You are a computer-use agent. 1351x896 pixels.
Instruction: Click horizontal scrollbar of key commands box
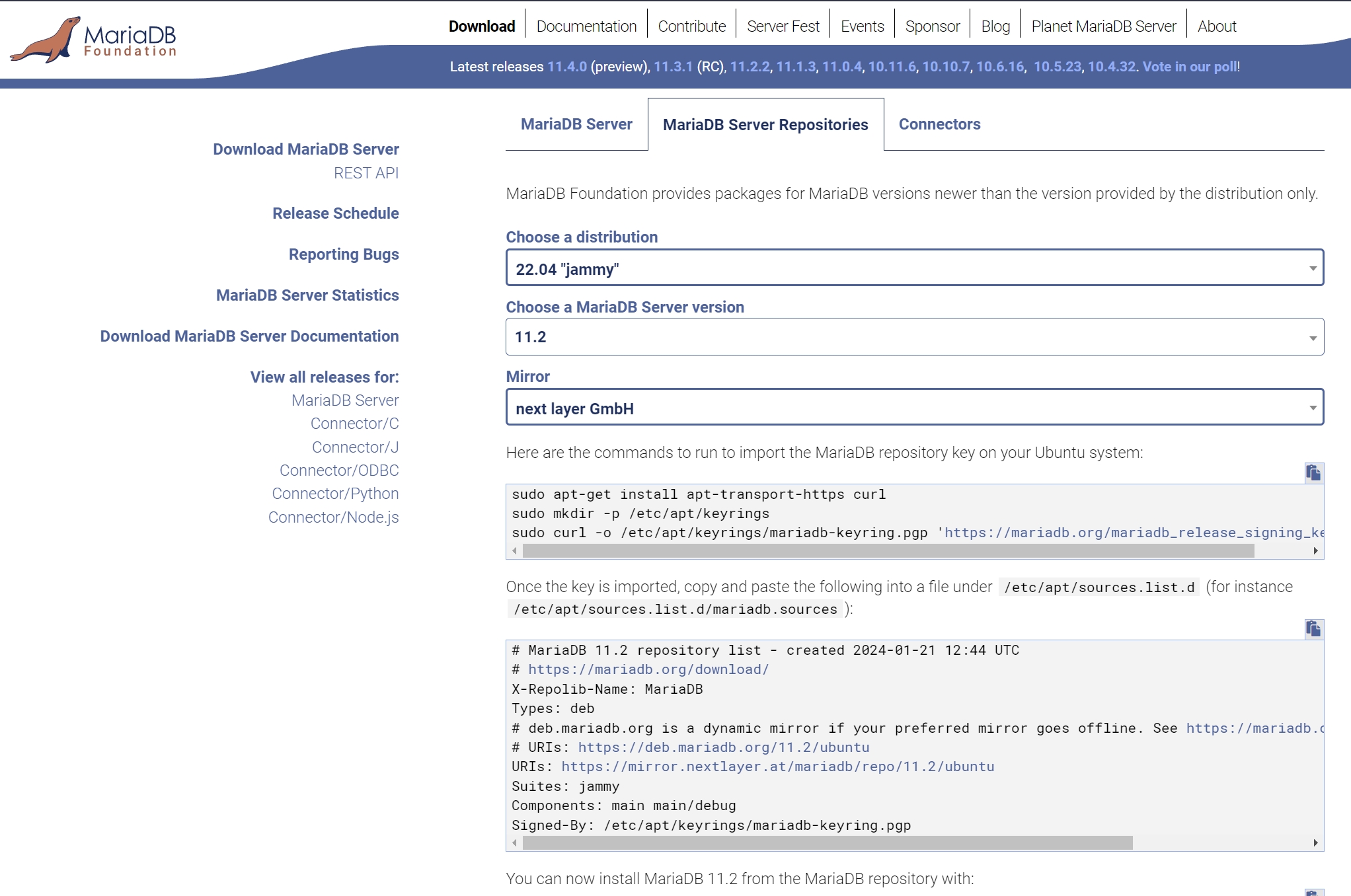pyautogui.click(x=888, y=551)
